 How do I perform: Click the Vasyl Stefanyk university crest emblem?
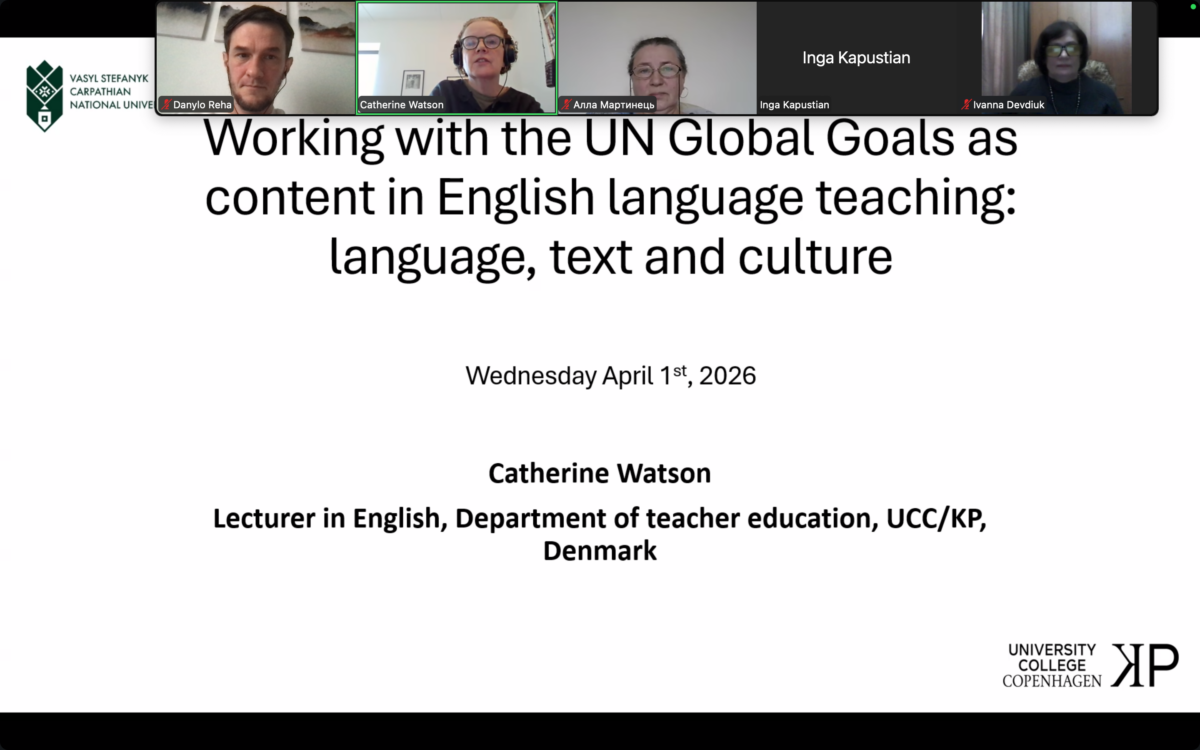click(x=44, y=96)
